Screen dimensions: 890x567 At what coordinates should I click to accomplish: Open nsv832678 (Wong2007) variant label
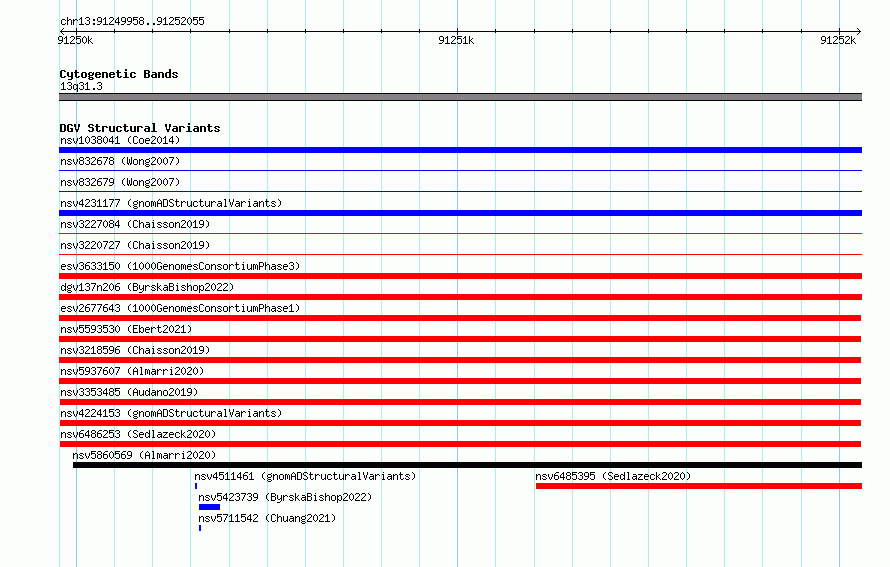coord(120,161)
